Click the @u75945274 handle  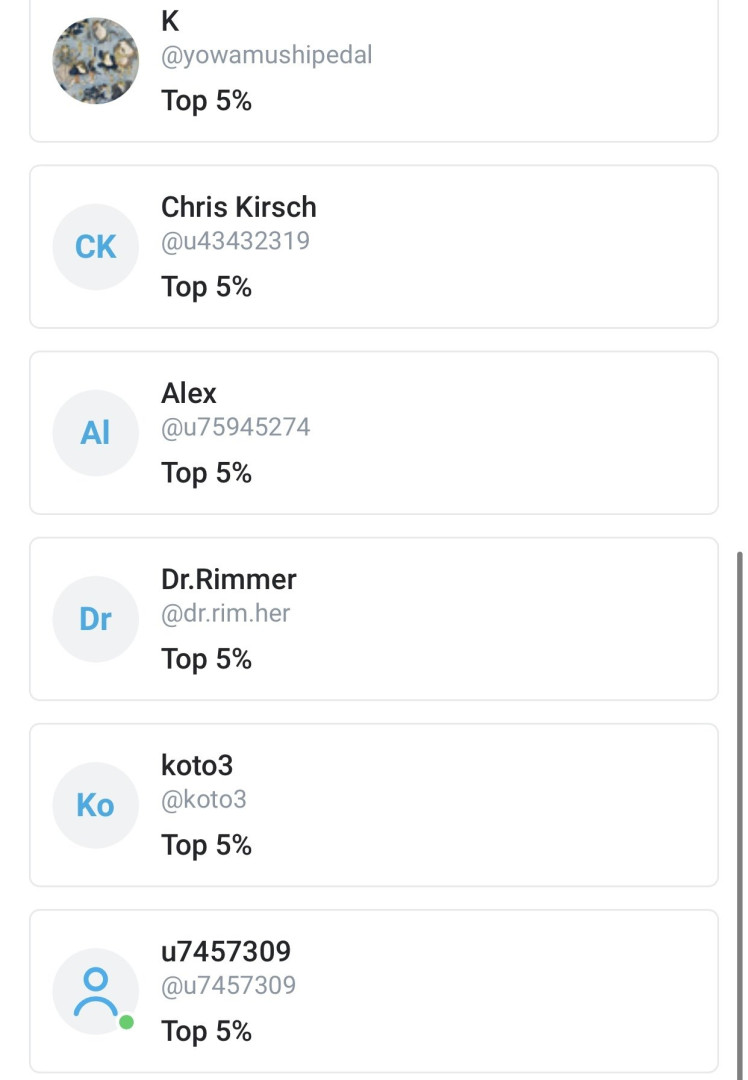click(236, 427)
